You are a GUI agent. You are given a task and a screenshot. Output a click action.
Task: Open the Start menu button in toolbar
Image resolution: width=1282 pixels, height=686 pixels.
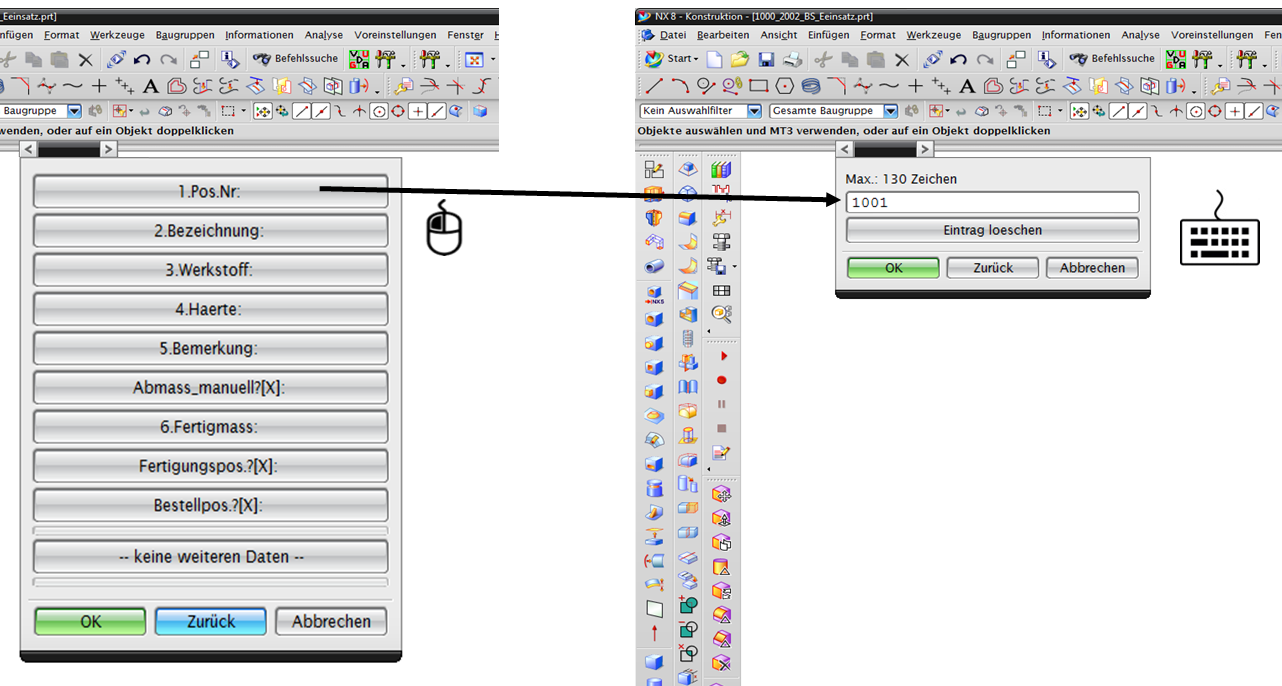[671, 59]
